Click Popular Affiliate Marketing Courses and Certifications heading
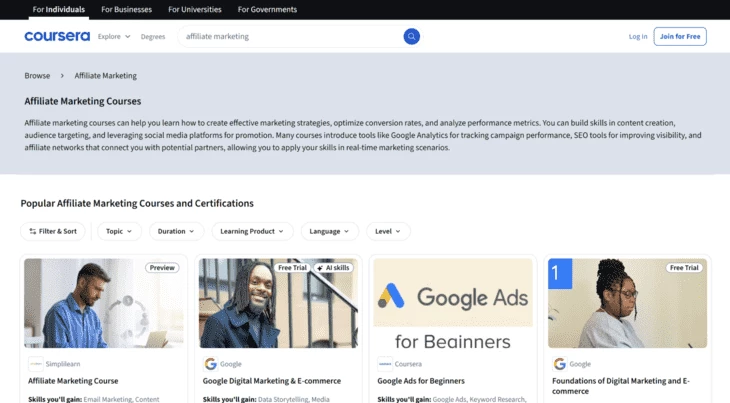Viewport: 730px width, 403px height. tap(137, 203)
